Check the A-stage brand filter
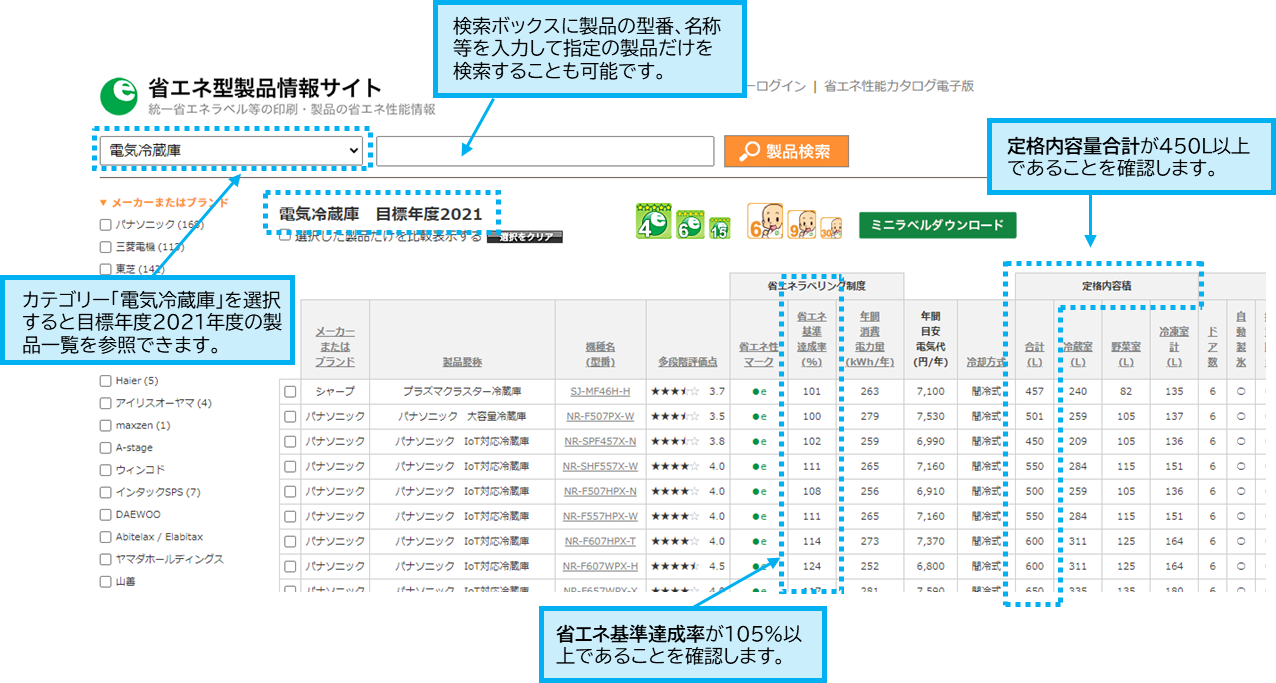Screen dimensions: 1276x683 click(105, 448)
